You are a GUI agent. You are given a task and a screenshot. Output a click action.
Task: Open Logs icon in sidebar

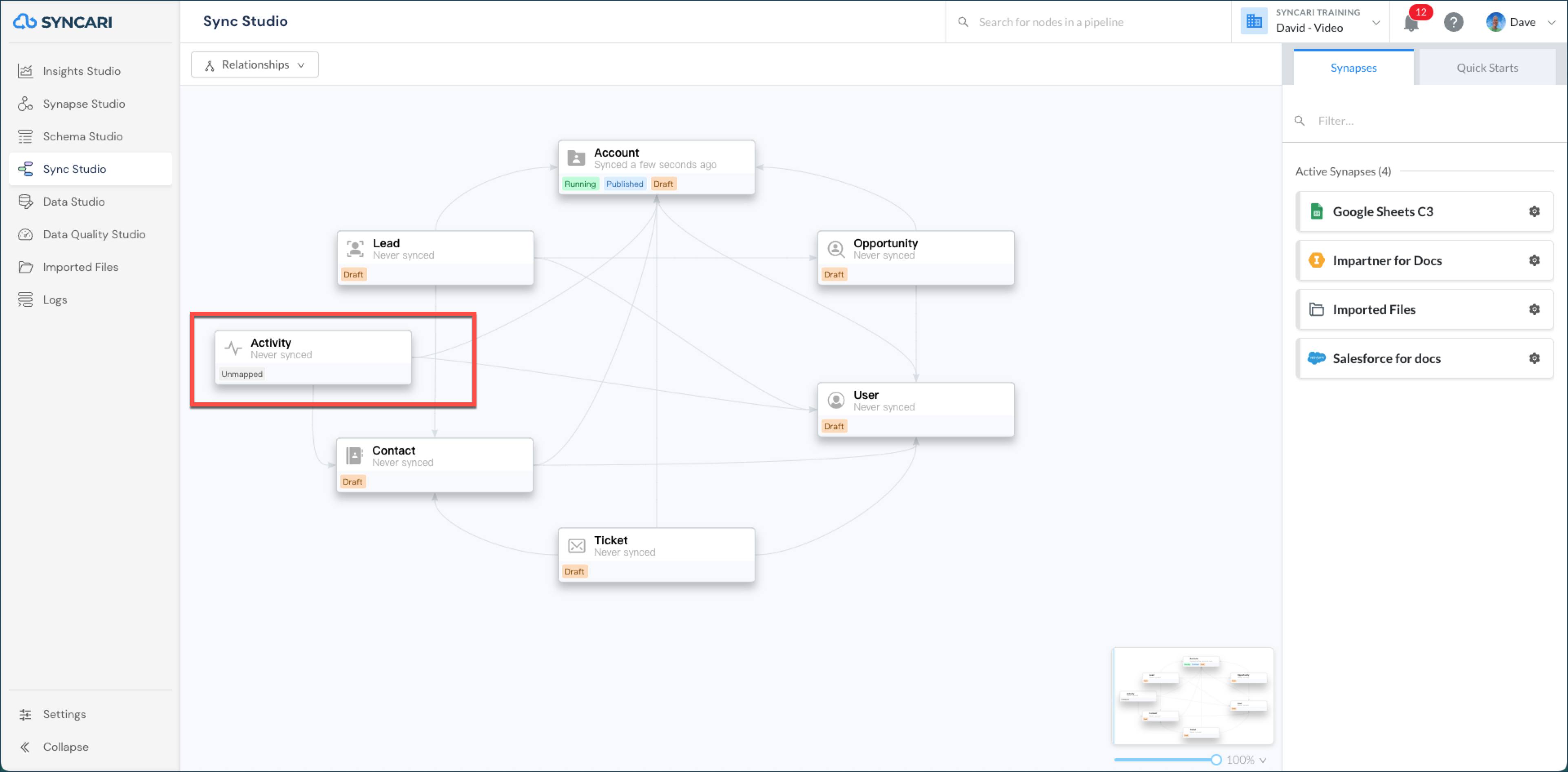25,299
